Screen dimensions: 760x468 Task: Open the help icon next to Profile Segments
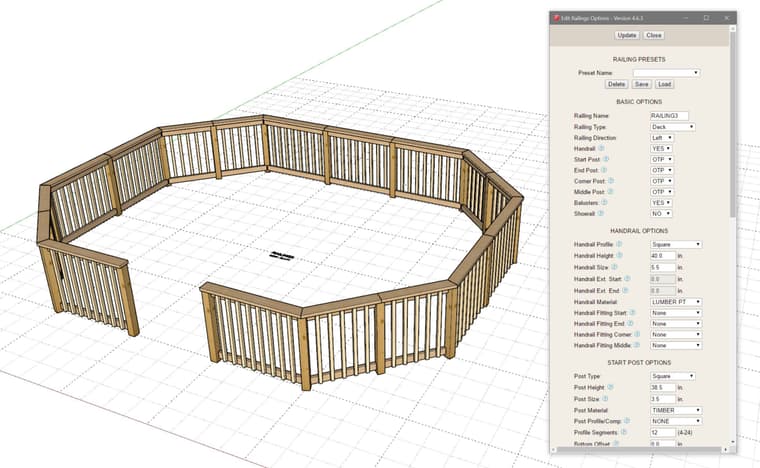624,432
